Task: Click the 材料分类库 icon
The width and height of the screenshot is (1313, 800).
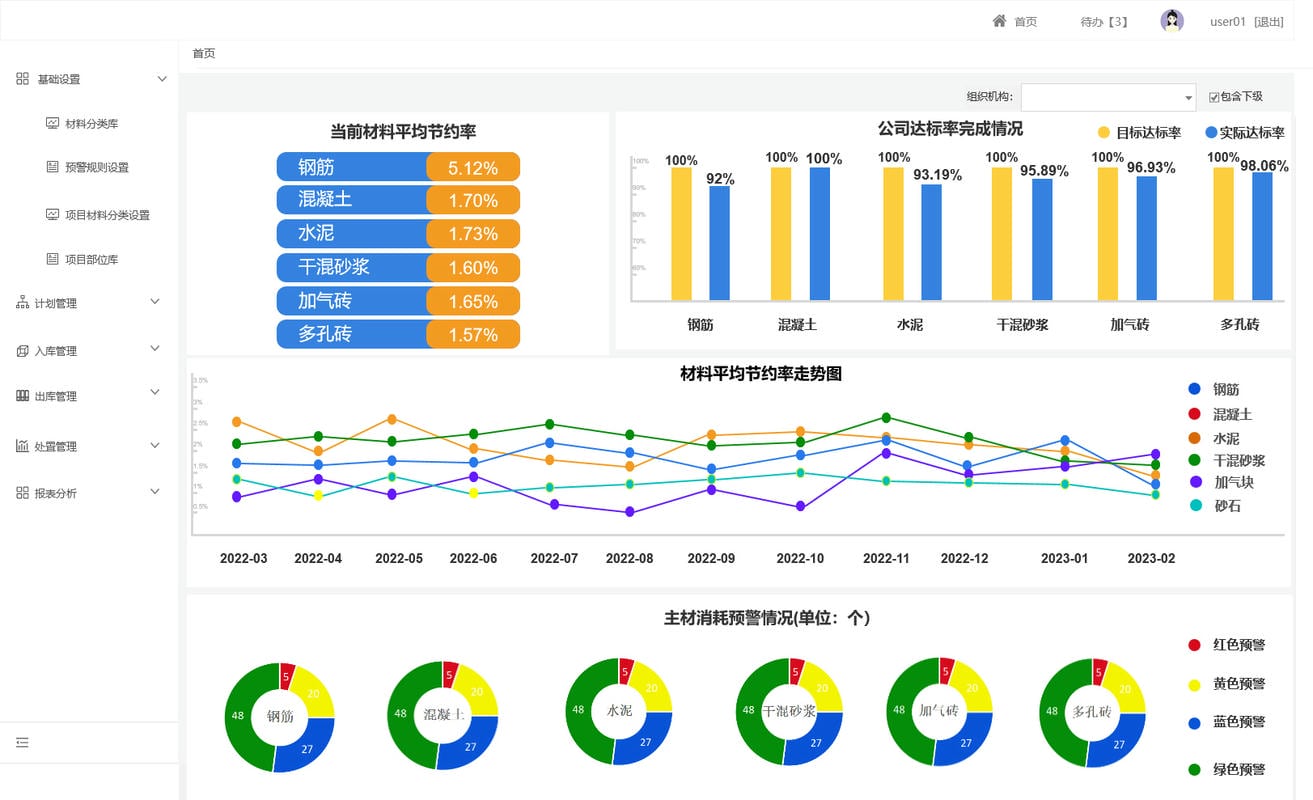Action: pyautogui.click(x=53, y=123)
